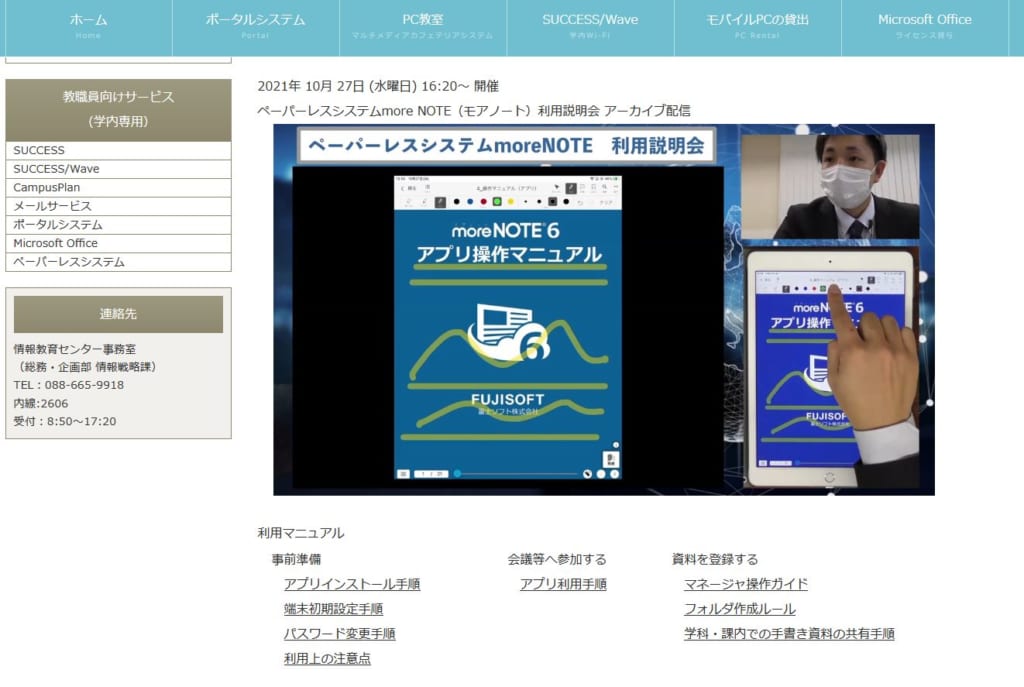This screenshot has width=1024, height=687.
Task: Go to the PC教室 navigation tab
Action: pos(423,27)
